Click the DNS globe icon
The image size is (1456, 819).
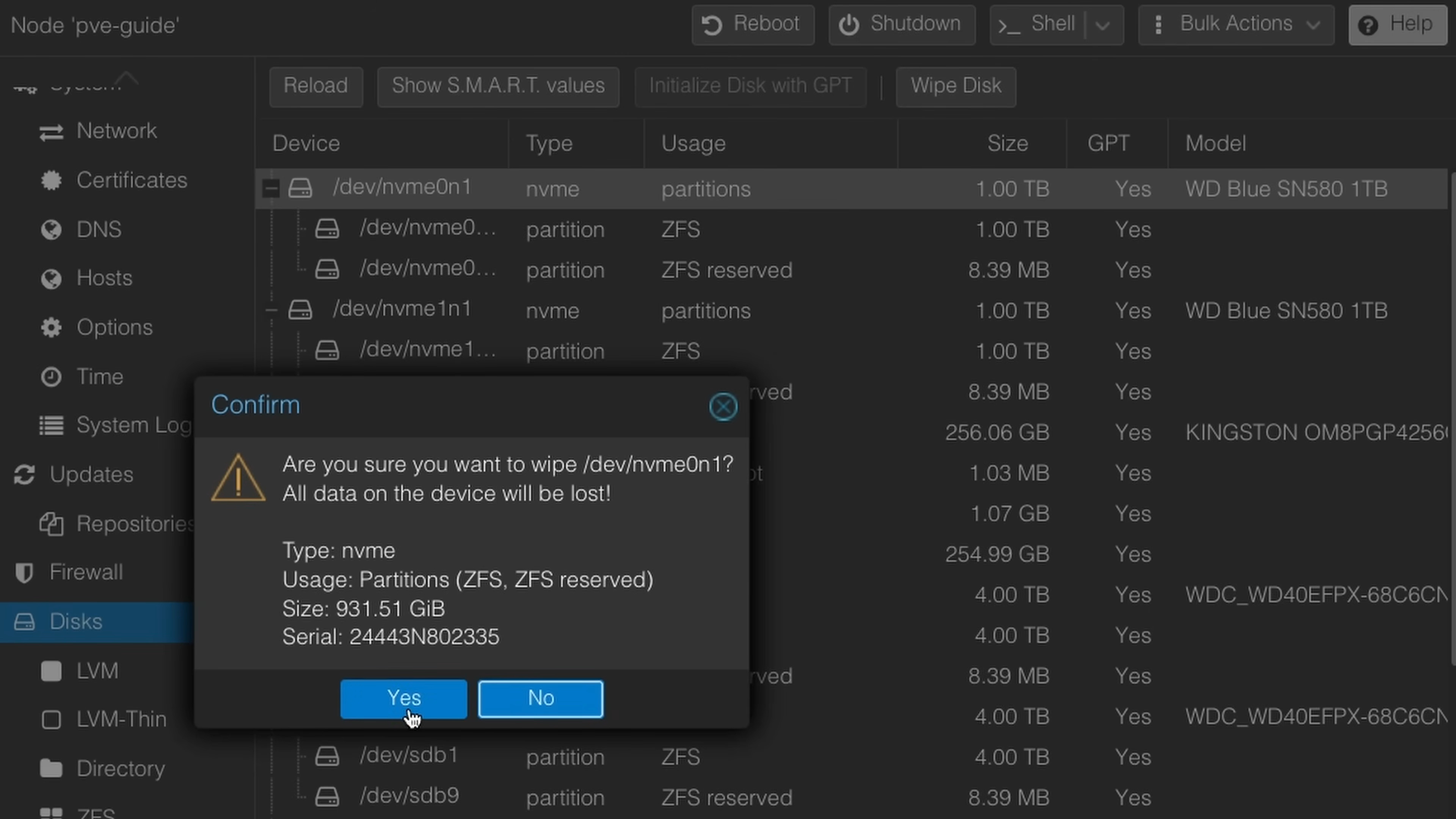point(51,229)
